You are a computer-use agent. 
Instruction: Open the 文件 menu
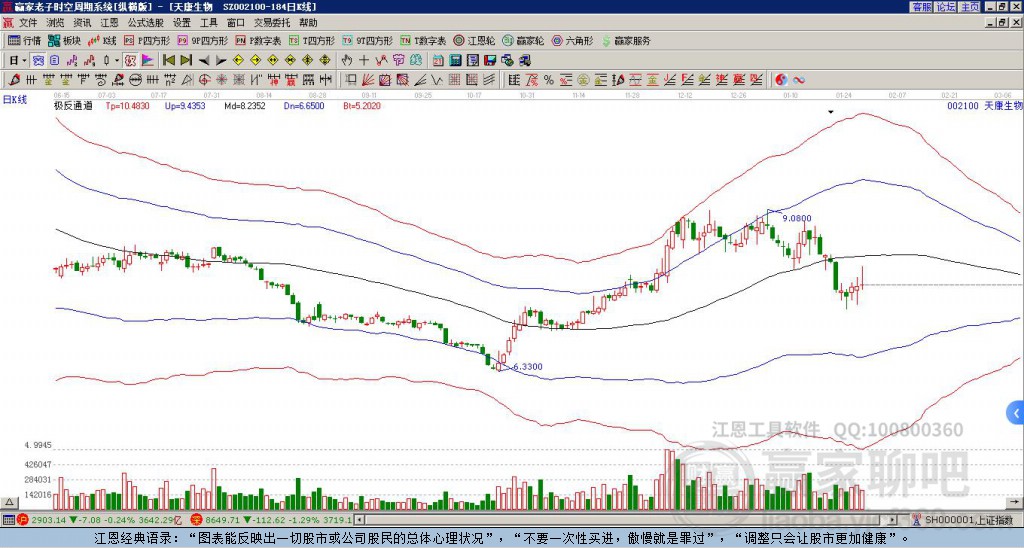point(28,23)
